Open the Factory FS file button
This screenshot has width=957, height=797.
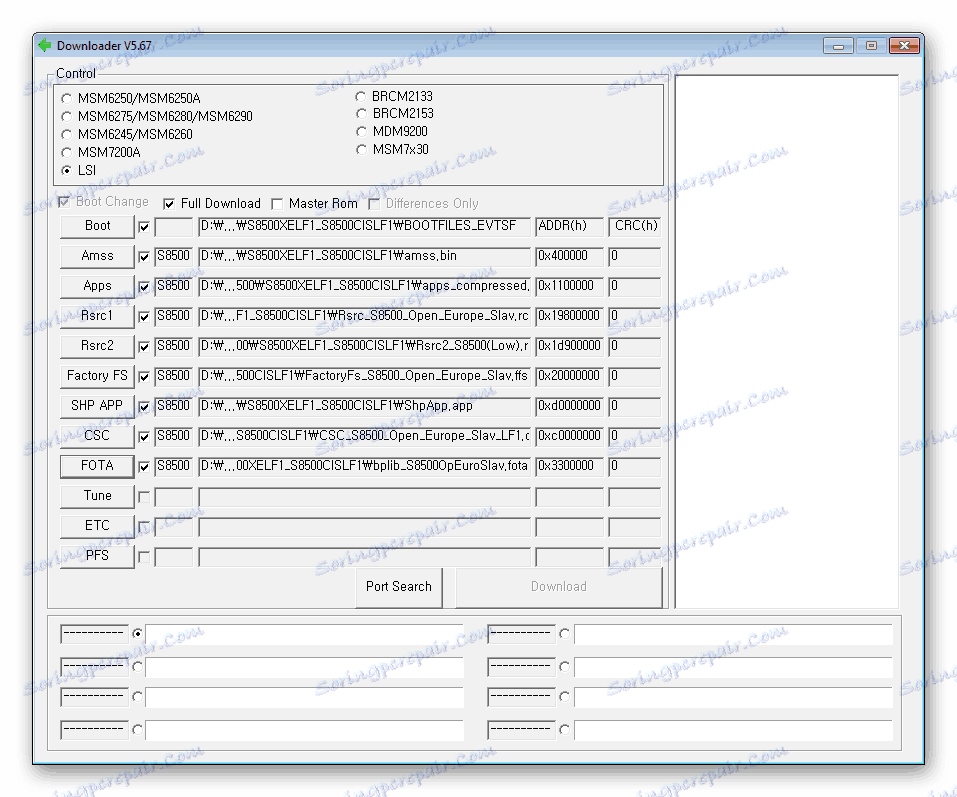tap(97, 375)
